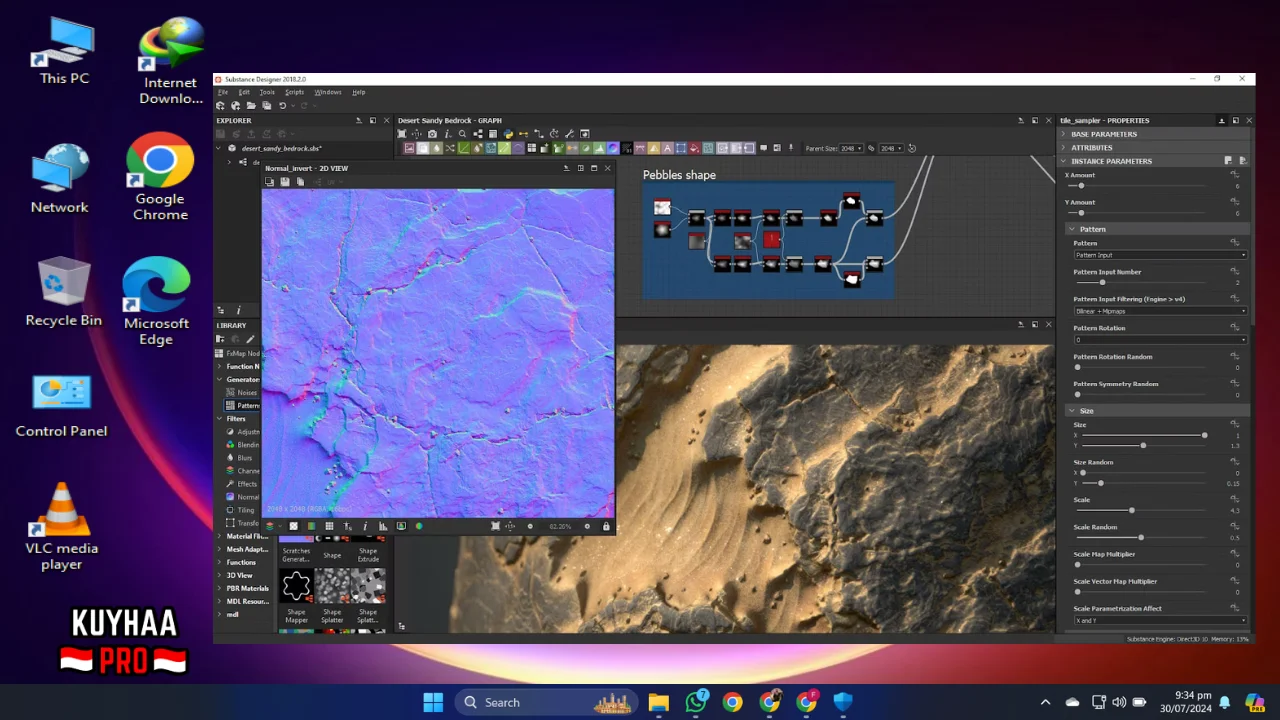Viewport: 1280px width, 720px height.
Task: Open Microsoft Edge desktop shortcut
Action: pyautogui.click(x=156, y=302)
